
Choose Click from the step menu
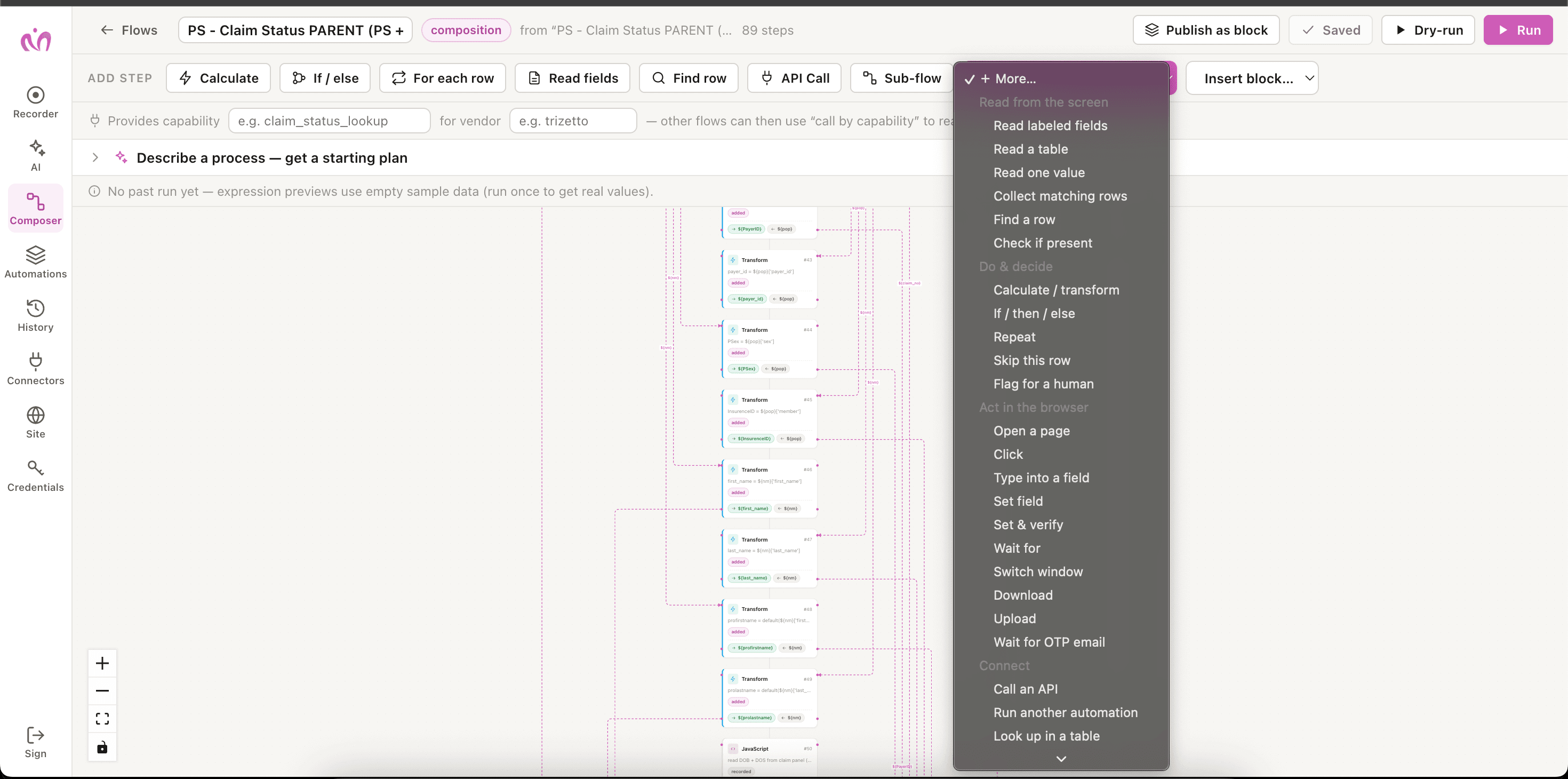[x=1061, y=454]
